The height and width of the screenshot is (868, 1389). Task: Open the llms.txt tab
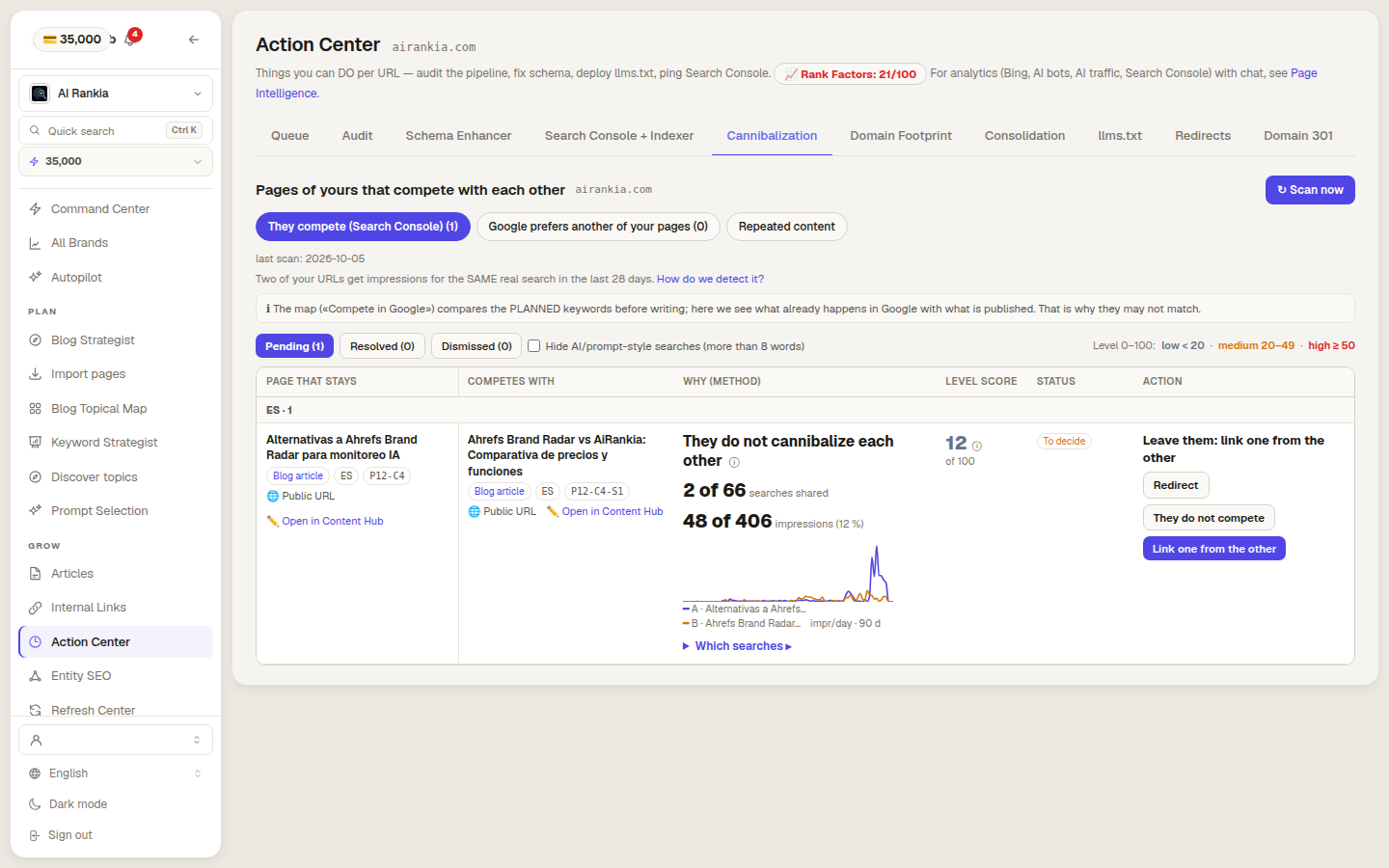[1120, 136]
